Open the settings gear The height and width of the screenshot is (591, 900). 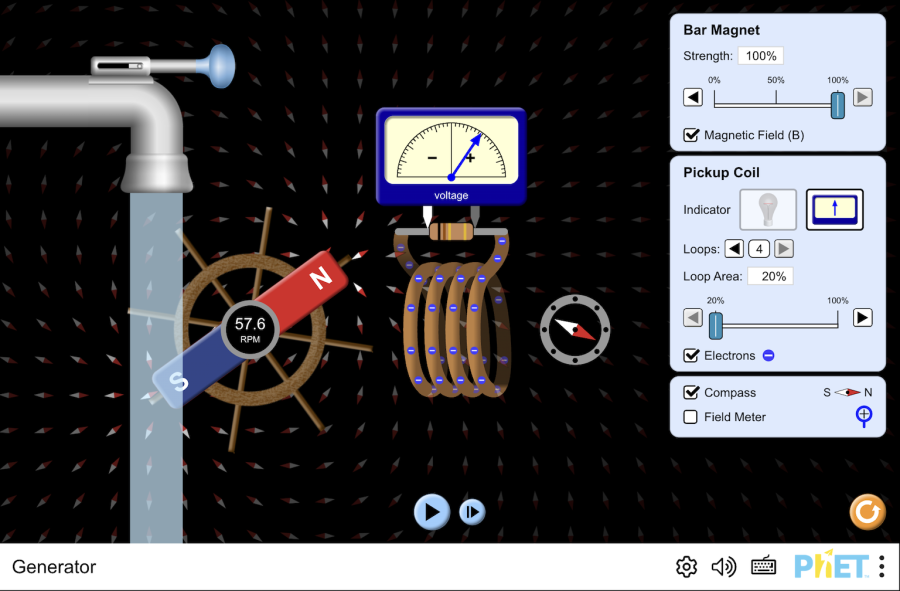686,567
